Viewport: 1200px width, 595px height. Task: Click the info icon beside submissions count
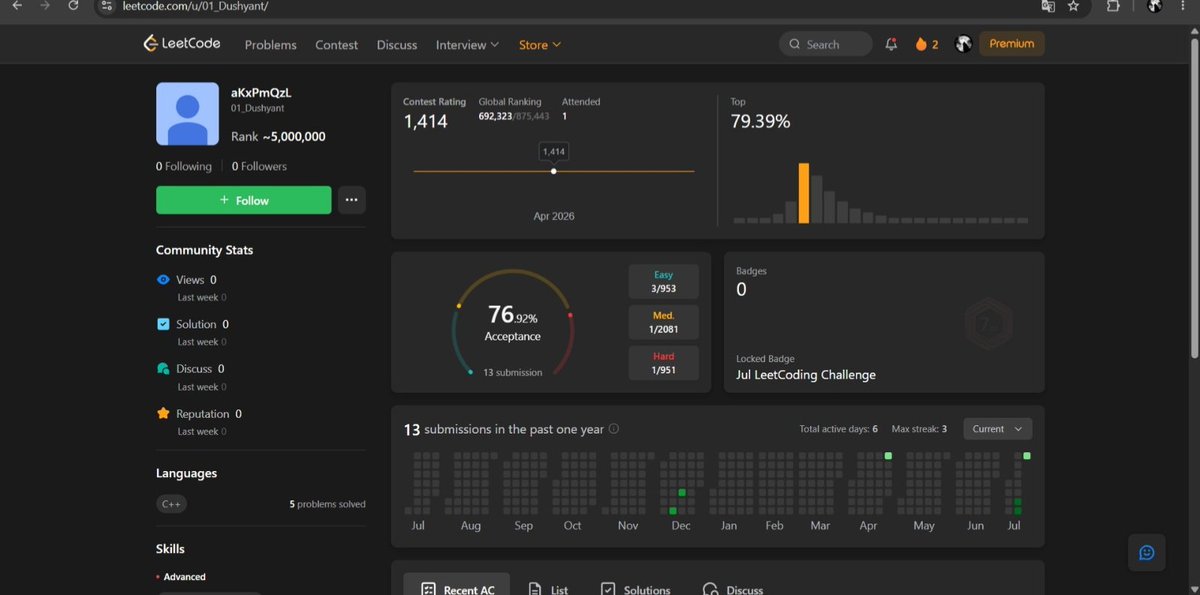[x=614, y=429]
